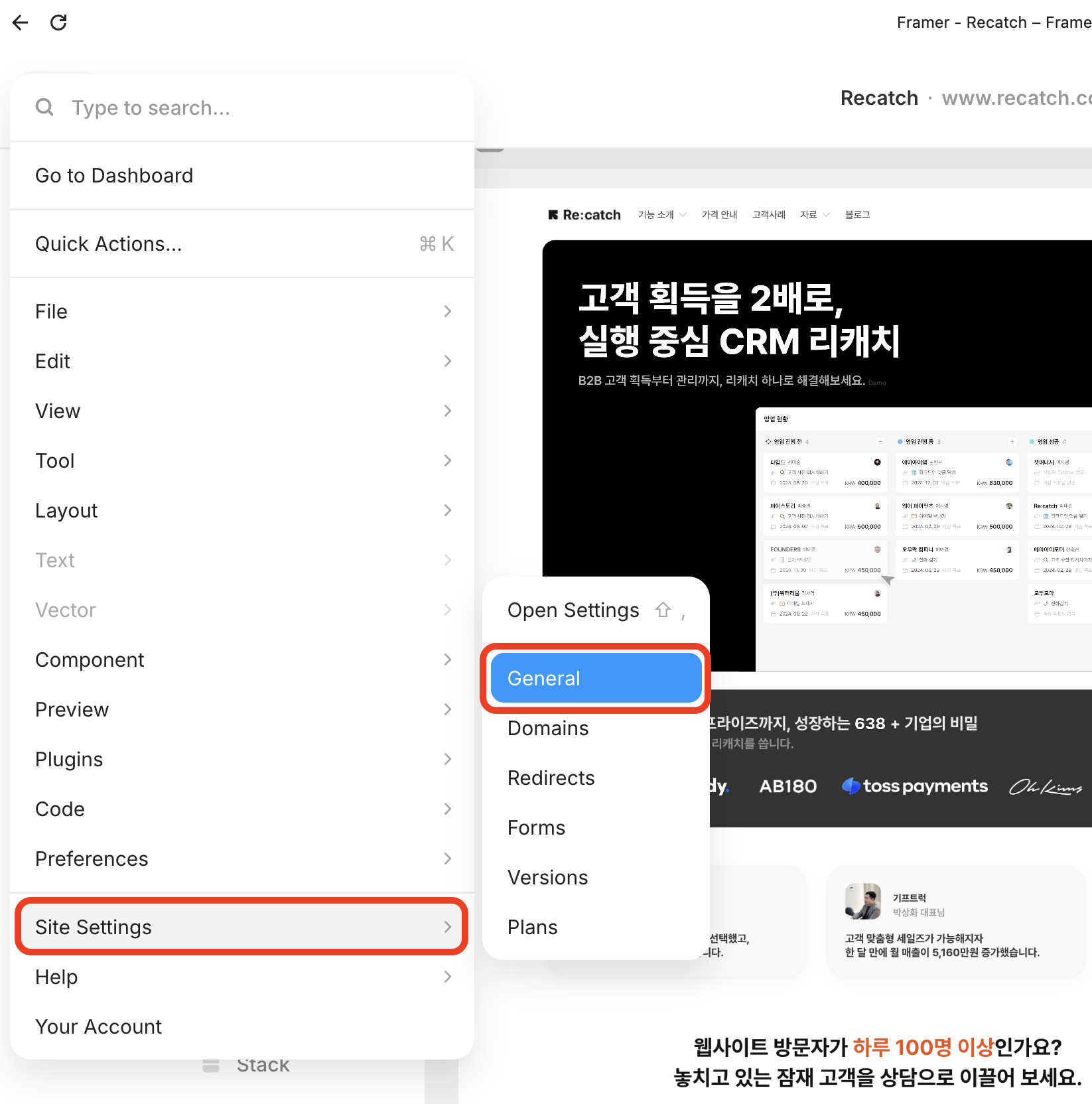Click the Re:catch logo in preview
1092x1104 pixels.
coord(584,215)
